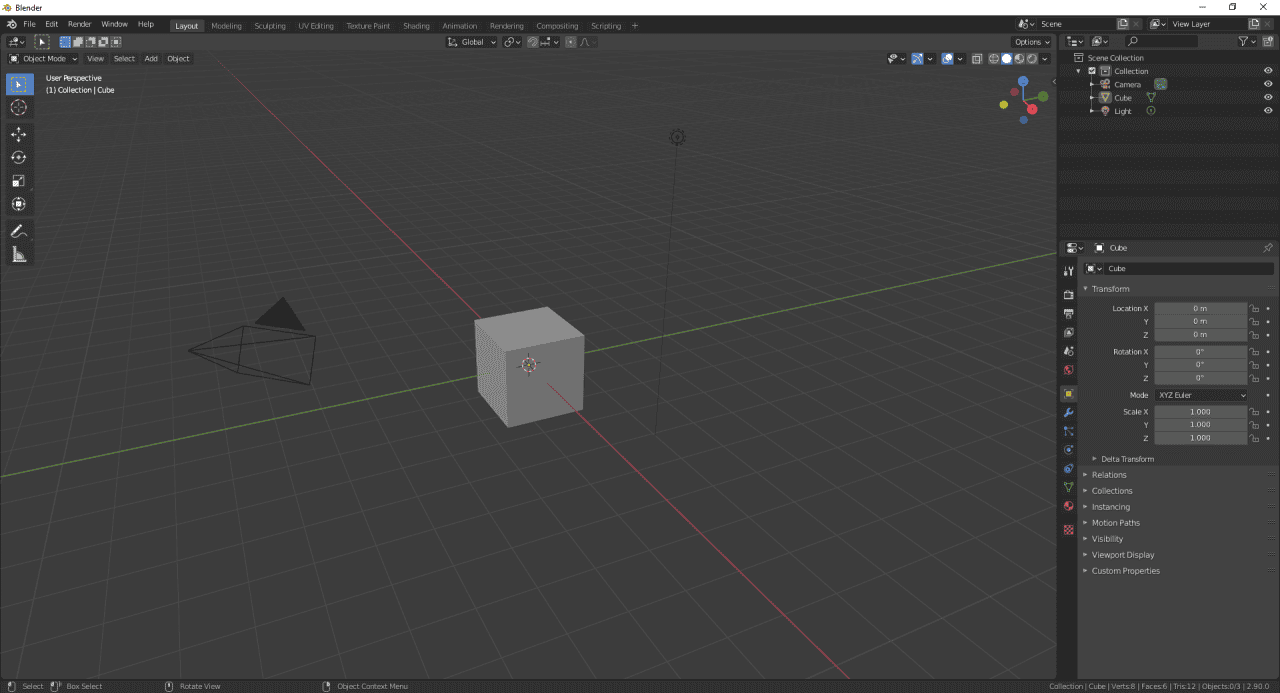Switch viewport to wireframe shading
The image size is (1280, 693).
(x=993, y=58)
